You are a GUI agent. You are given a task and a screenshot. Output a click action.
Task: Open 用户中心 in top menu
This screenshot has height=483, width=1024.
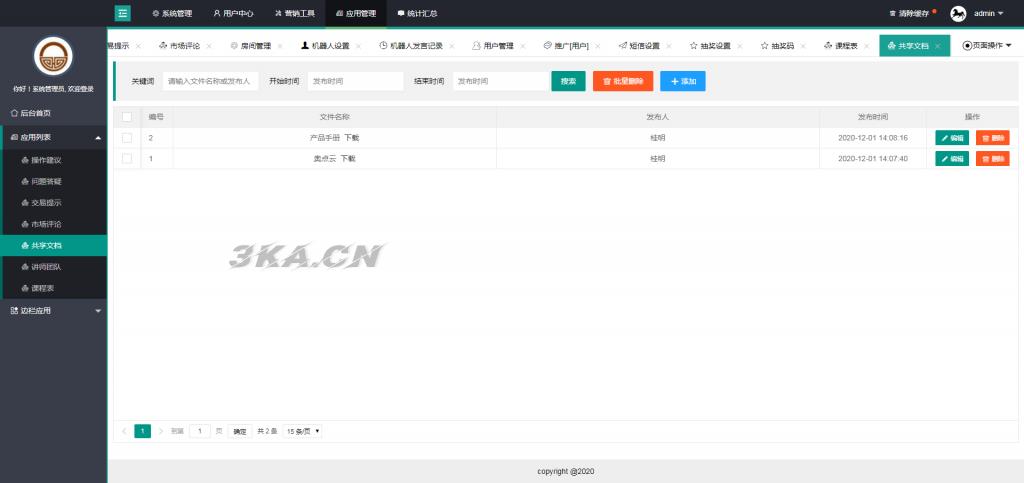[x=233, y=14]
